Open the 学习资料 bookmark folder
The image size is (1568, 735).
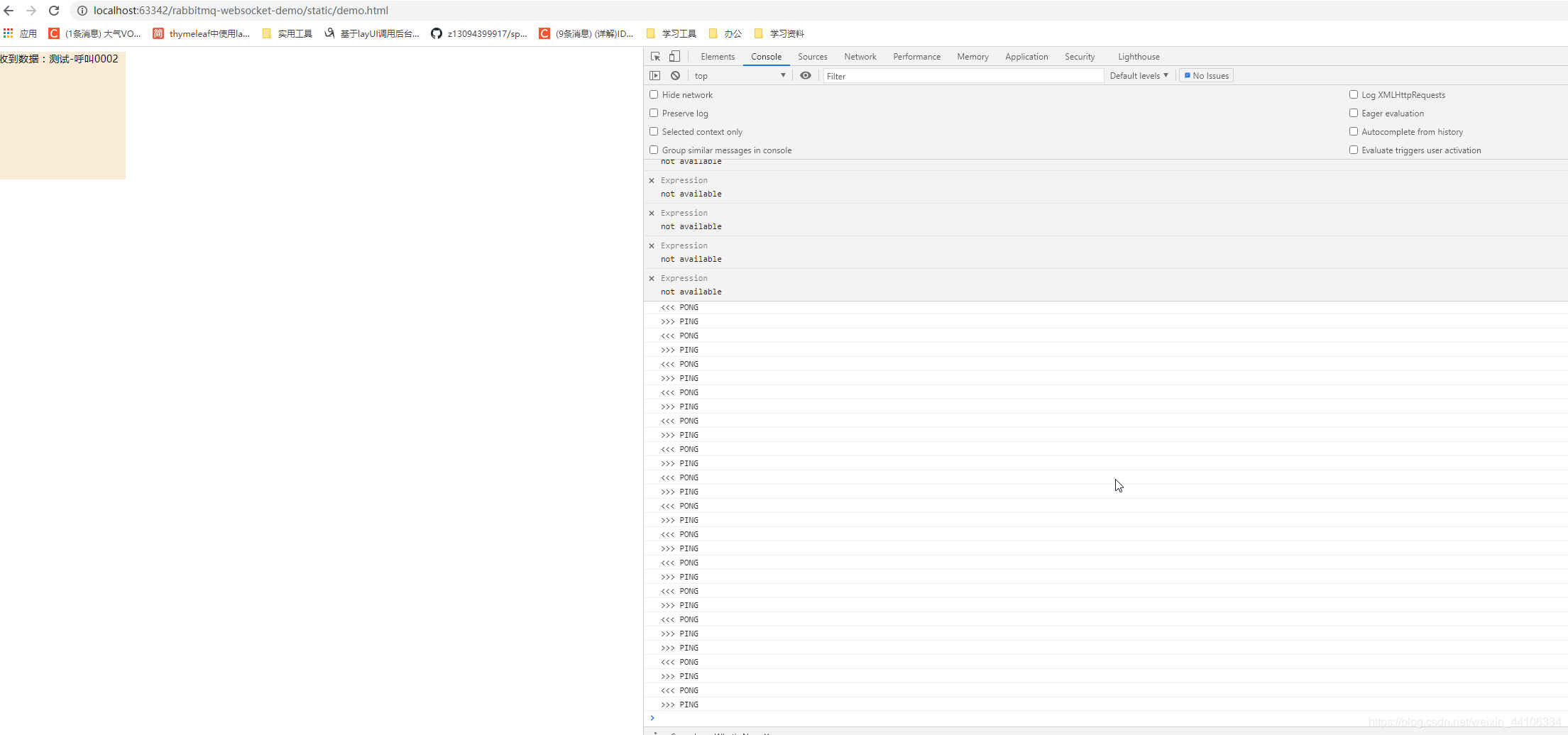(779, 33)
